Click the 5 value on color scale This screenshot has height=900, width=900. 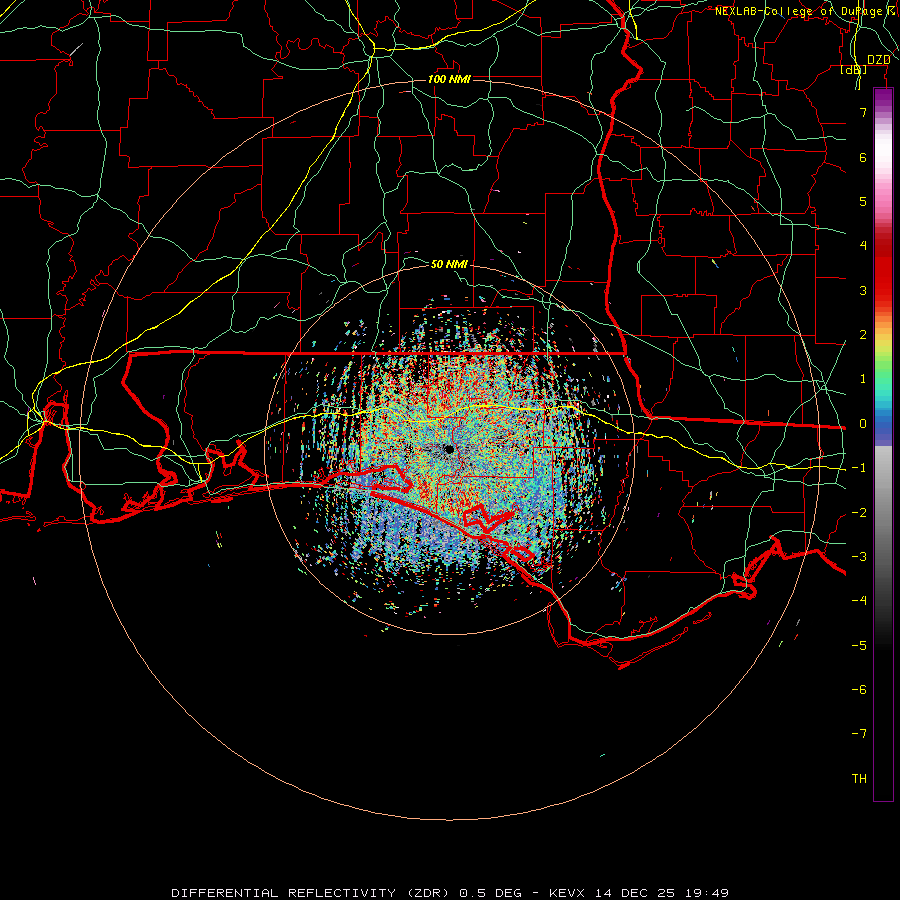863,201
